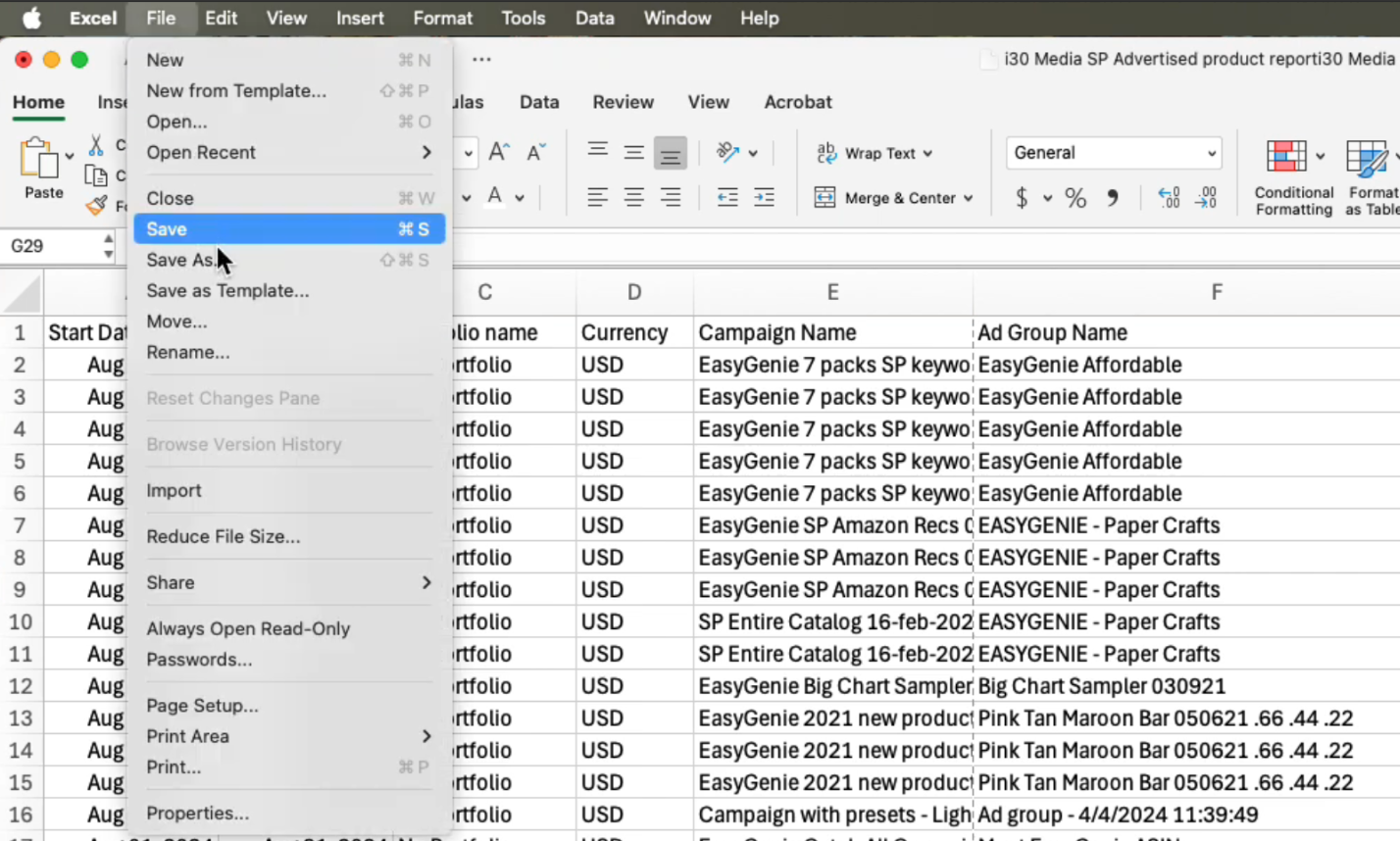Toggle Always Open Read-Only

pos(248,628)
